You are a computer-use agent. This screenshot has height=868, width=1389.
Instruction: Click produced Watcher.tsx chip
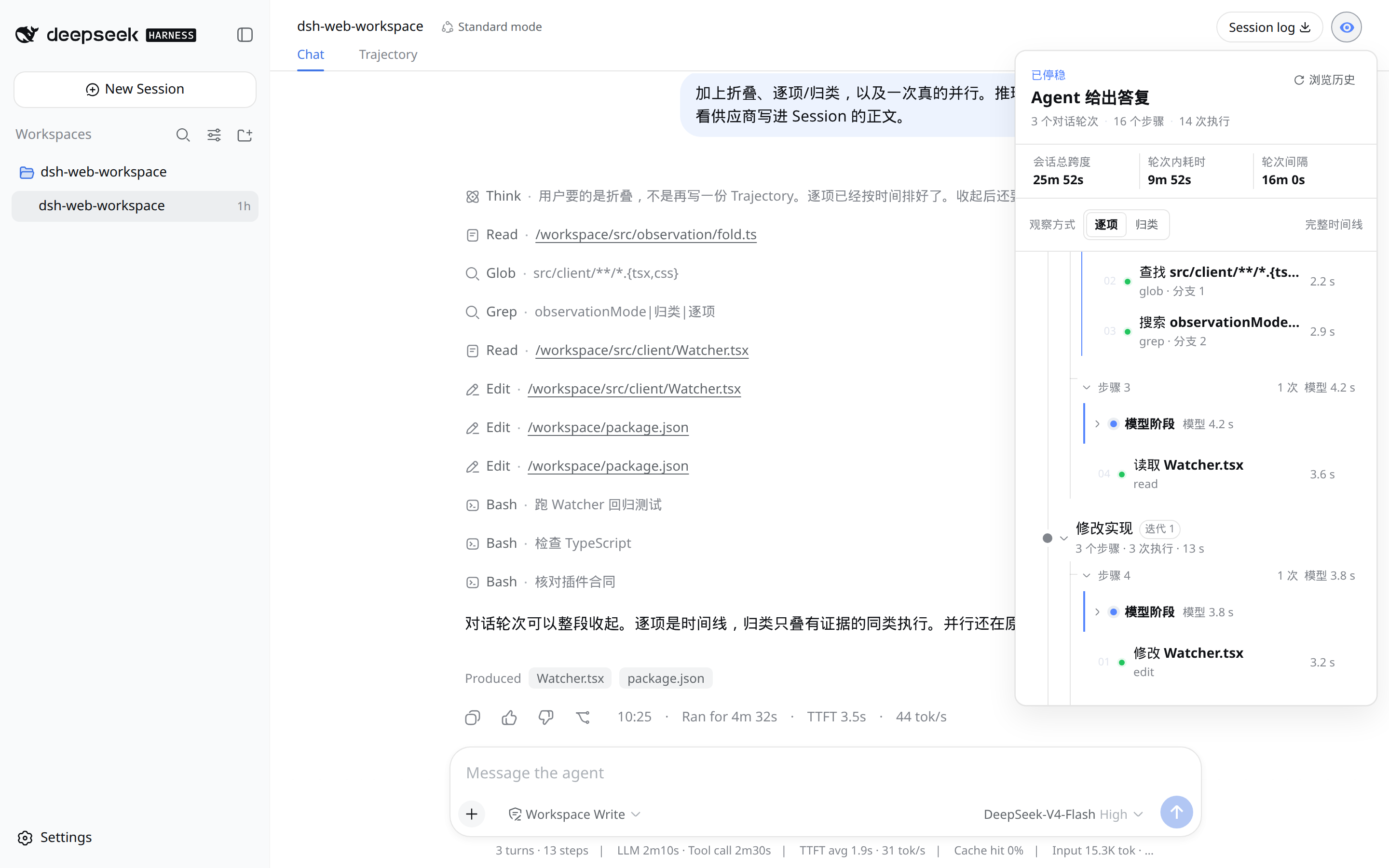coord(570,678)
